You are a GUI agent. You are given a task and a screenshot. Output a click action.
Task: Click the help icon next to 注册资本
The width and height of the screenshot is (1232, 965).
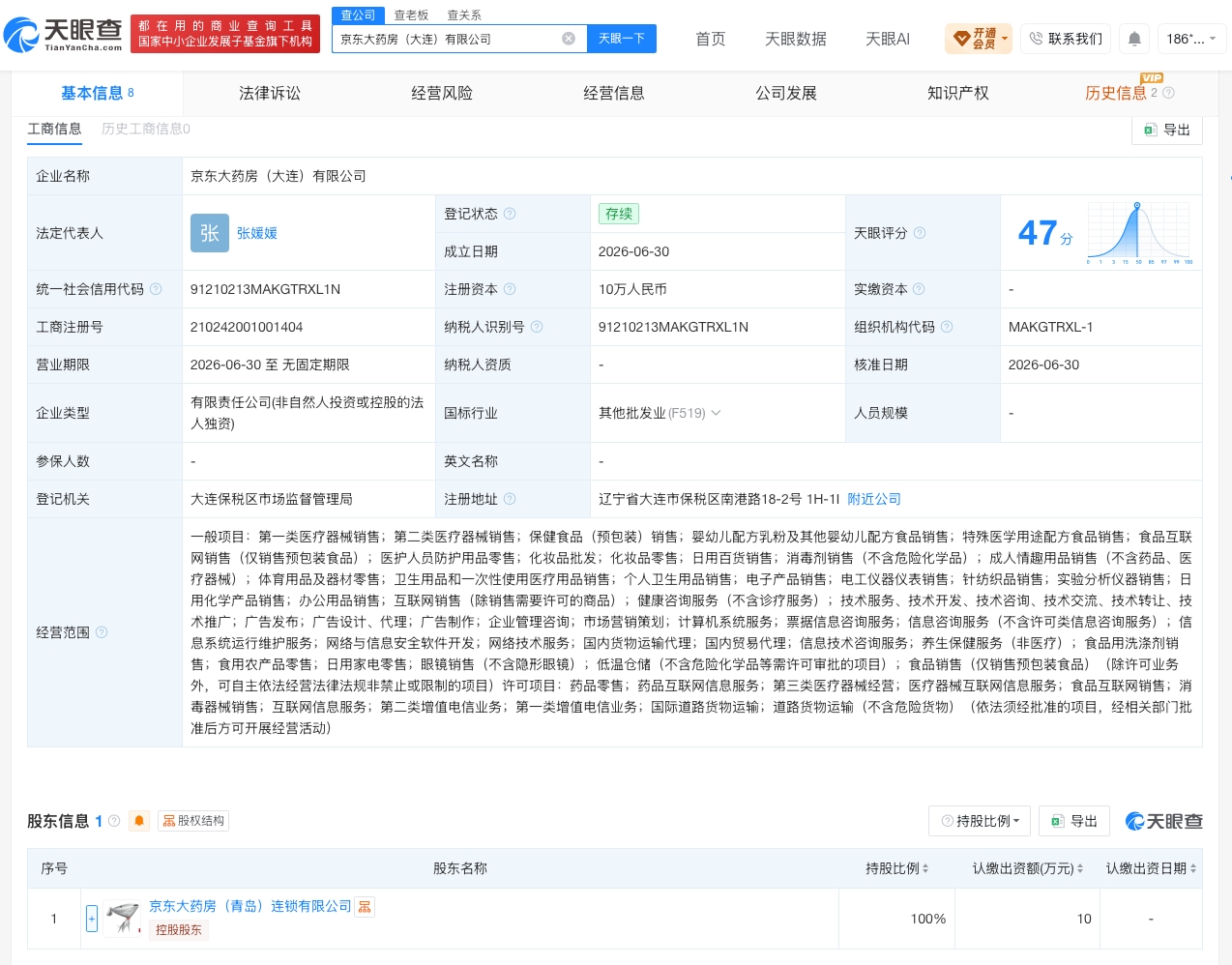[510, 289]
